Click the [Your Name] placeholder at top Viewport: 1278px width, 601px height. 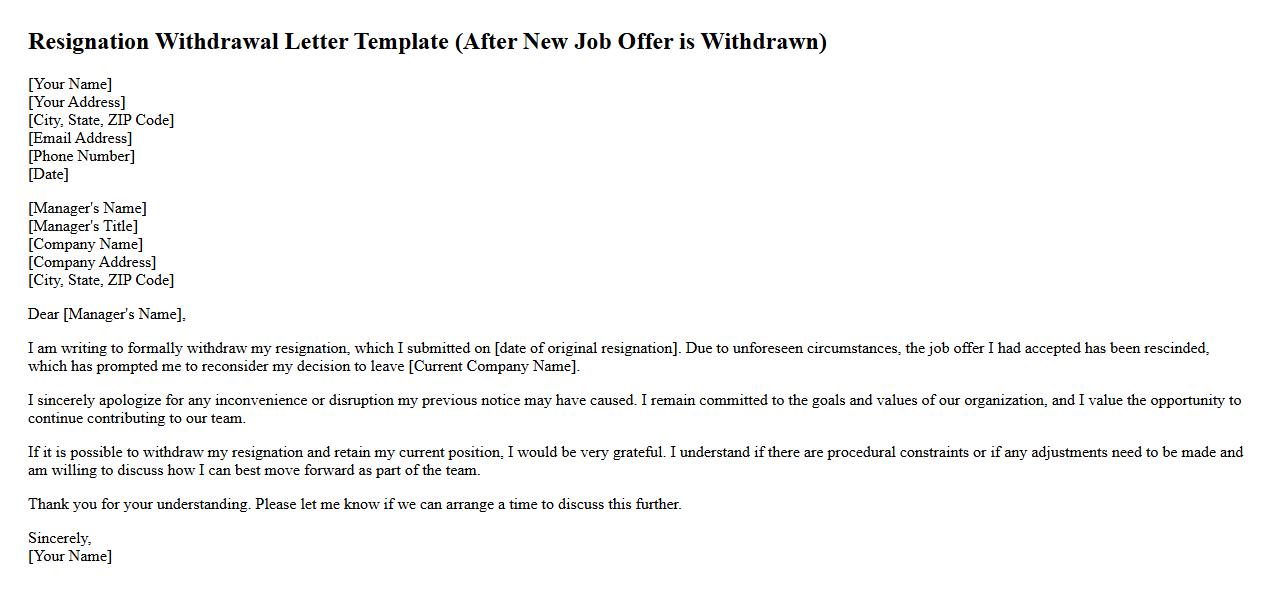(x=70, y=84)
